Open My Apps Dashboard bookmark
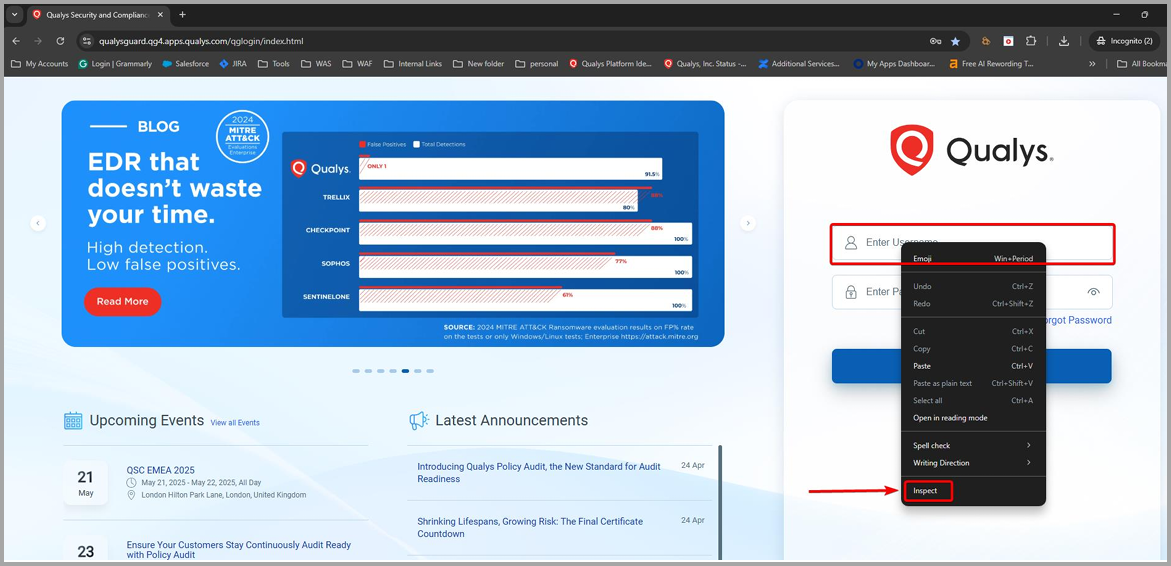Image resolution: width=1171 pixels, height=566 pixels. [894, 64]
